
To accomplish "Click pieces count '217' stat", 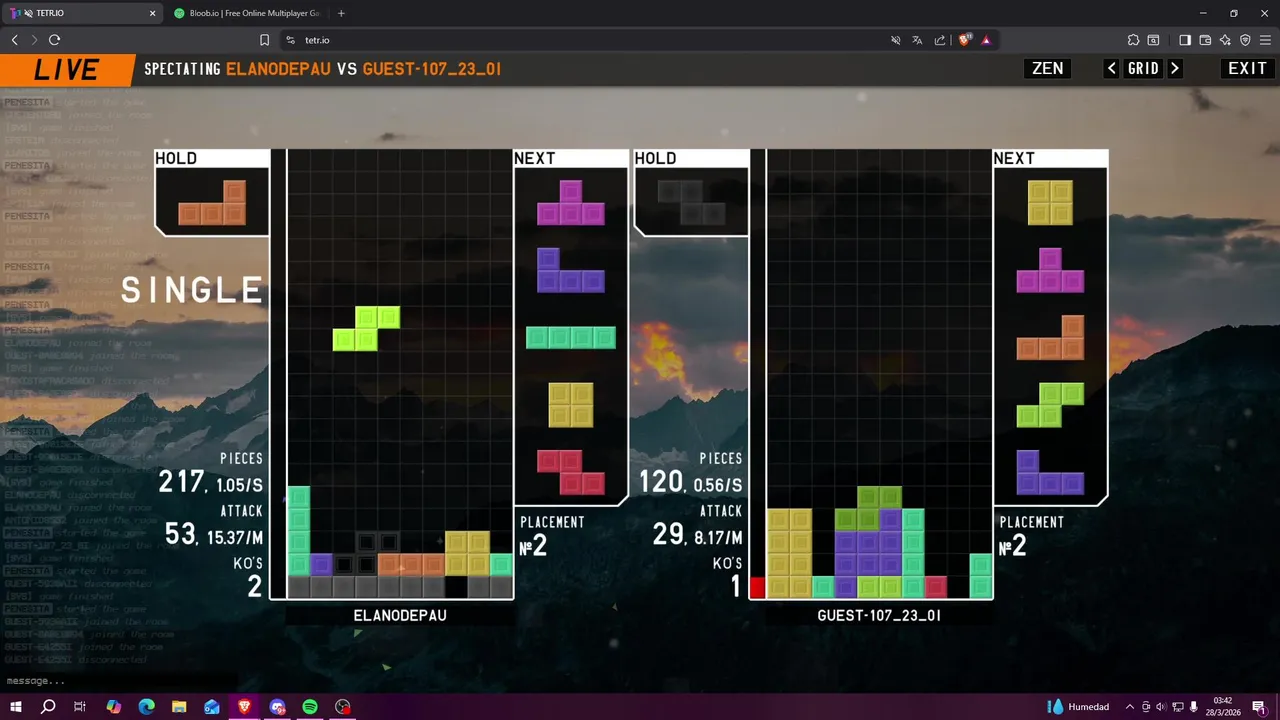I will tap(181, 483).
